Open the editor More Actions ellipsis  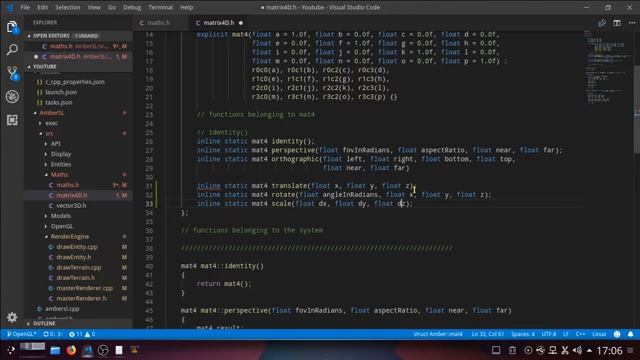point(632,23)
